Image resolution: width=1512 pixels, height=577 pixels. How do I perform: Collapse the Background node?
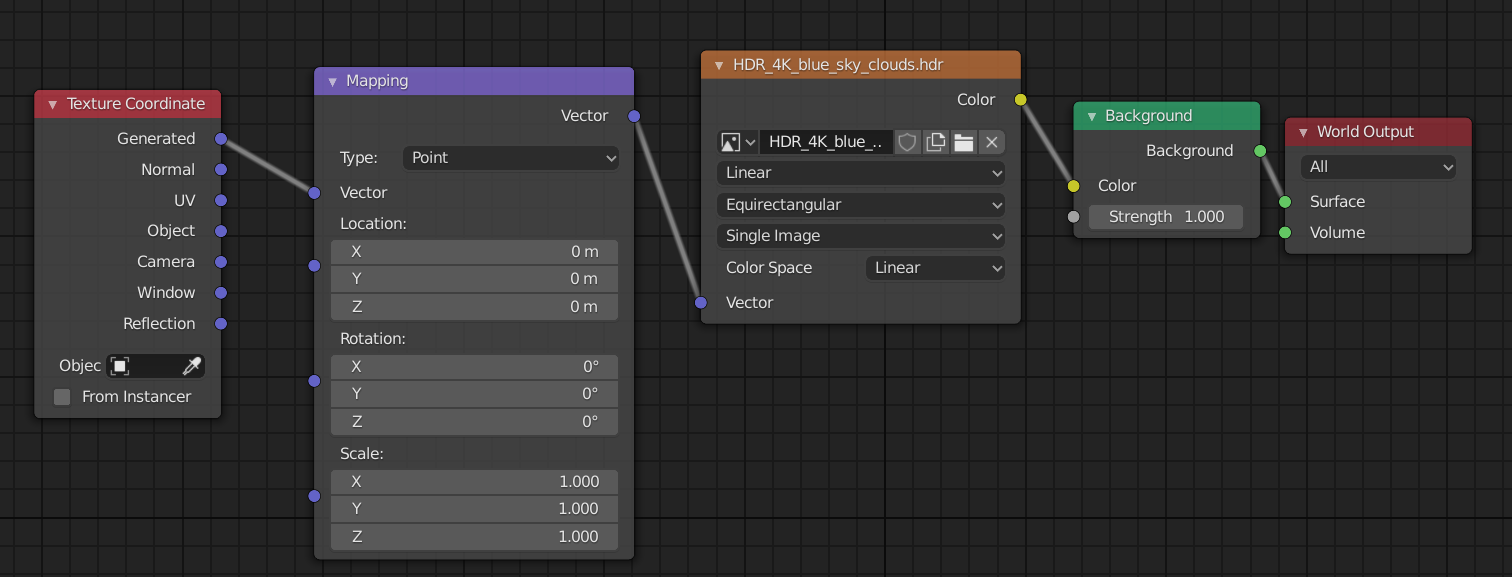click(1091, 116)
